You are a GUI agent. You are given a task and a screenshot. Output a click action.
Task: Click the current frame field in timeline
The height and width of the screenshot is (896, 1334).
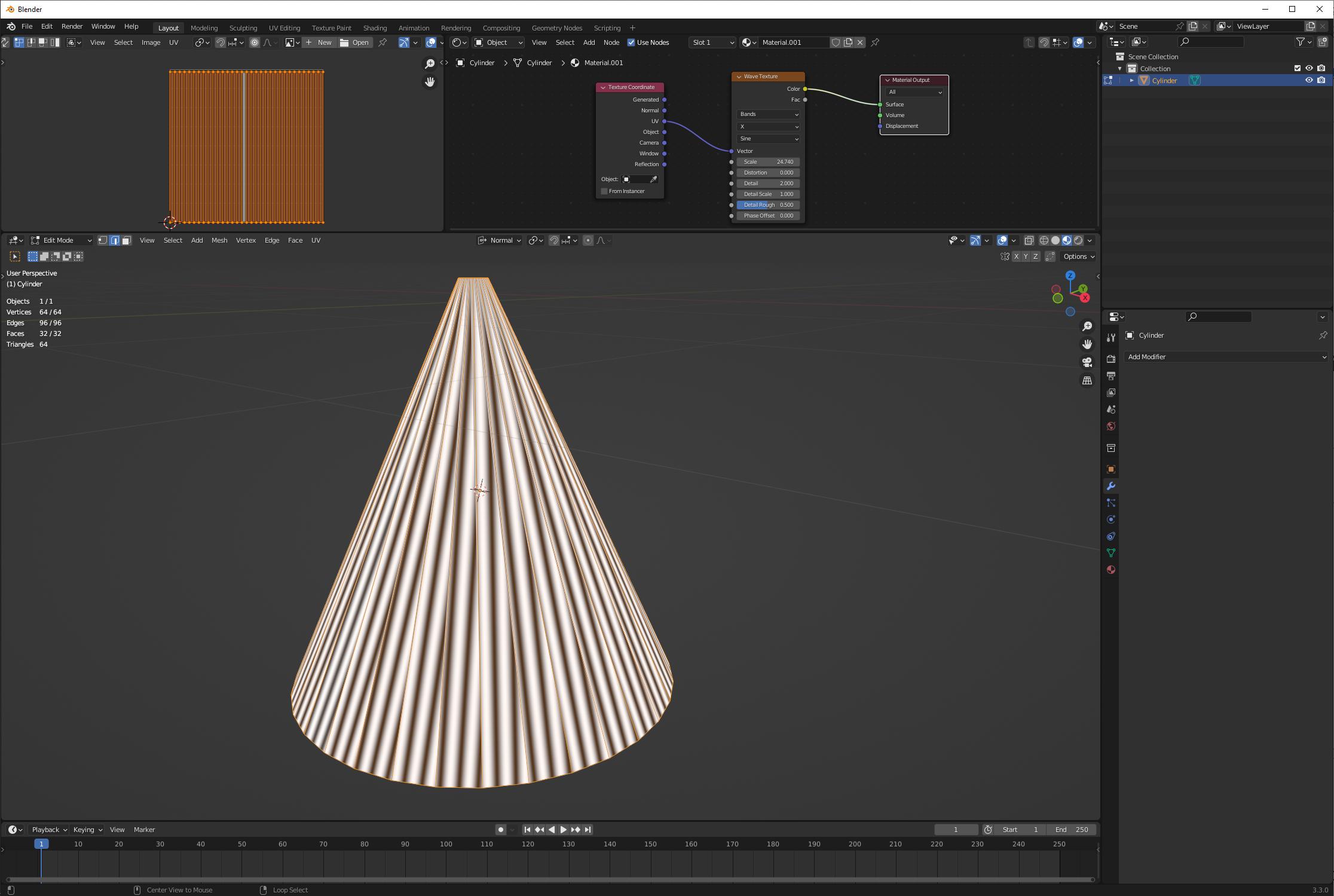tap(956, 830)
